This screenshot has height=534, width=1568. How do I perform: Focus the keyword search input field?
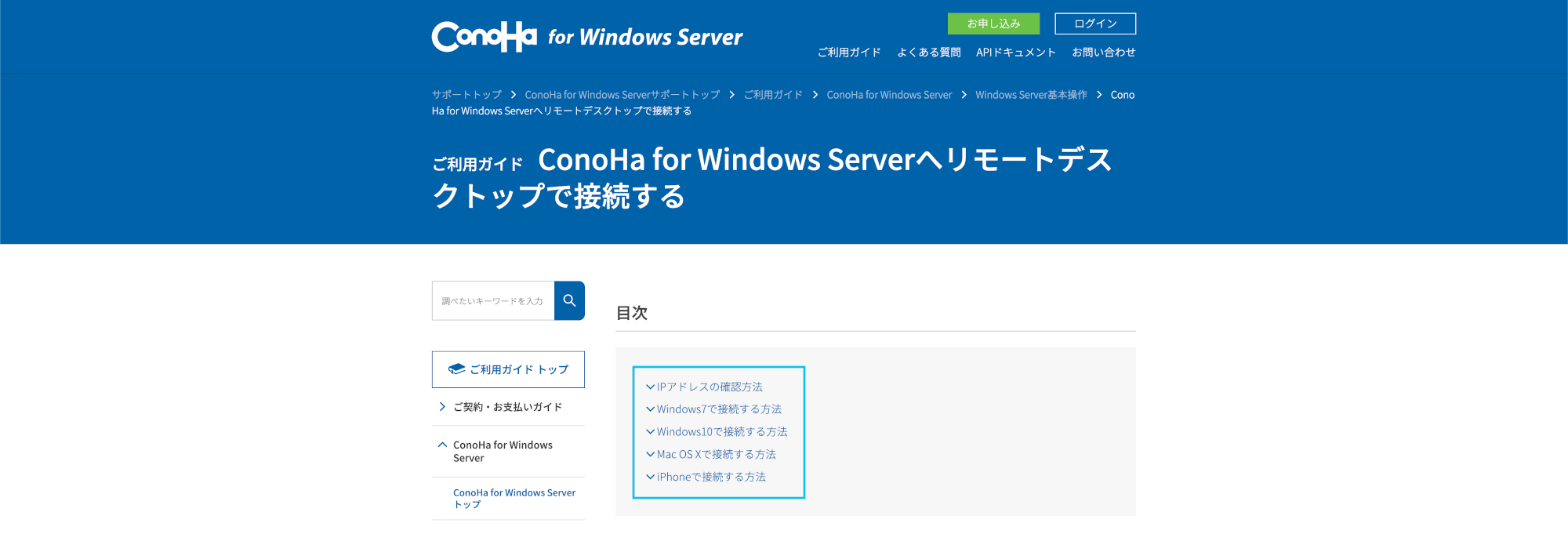pos(493,301)
